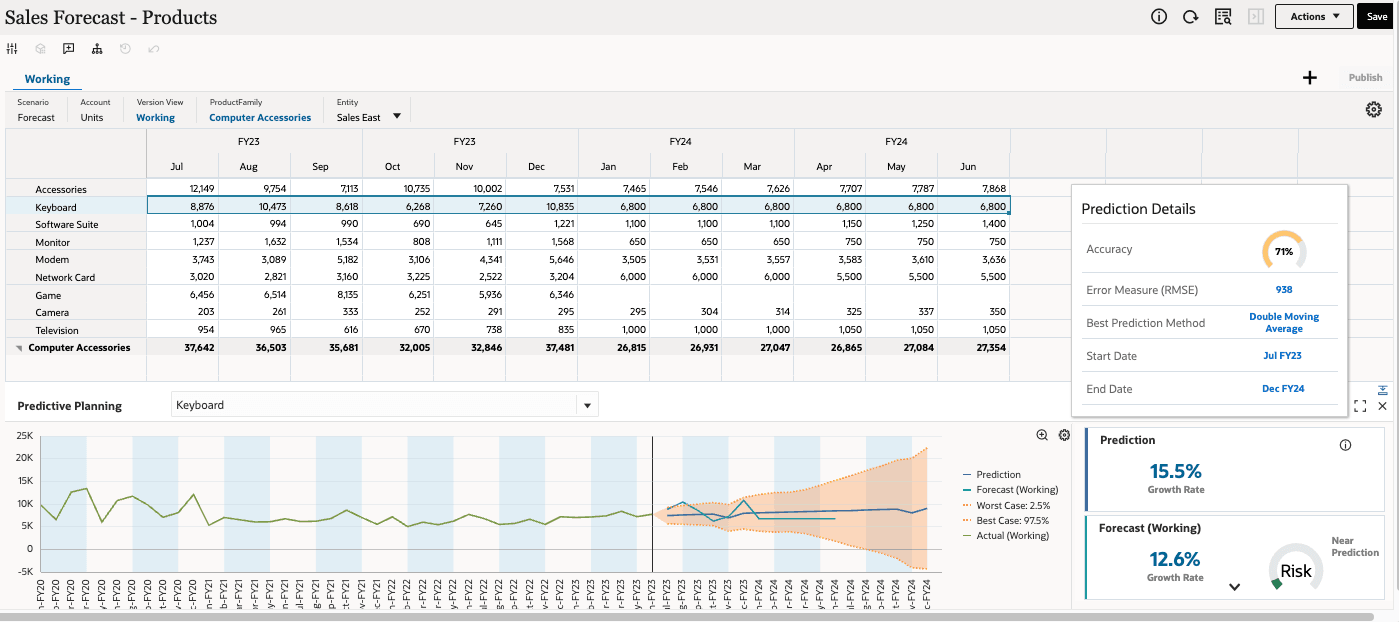
Task: Refresh the forecast data
Action: [1190, 16]
